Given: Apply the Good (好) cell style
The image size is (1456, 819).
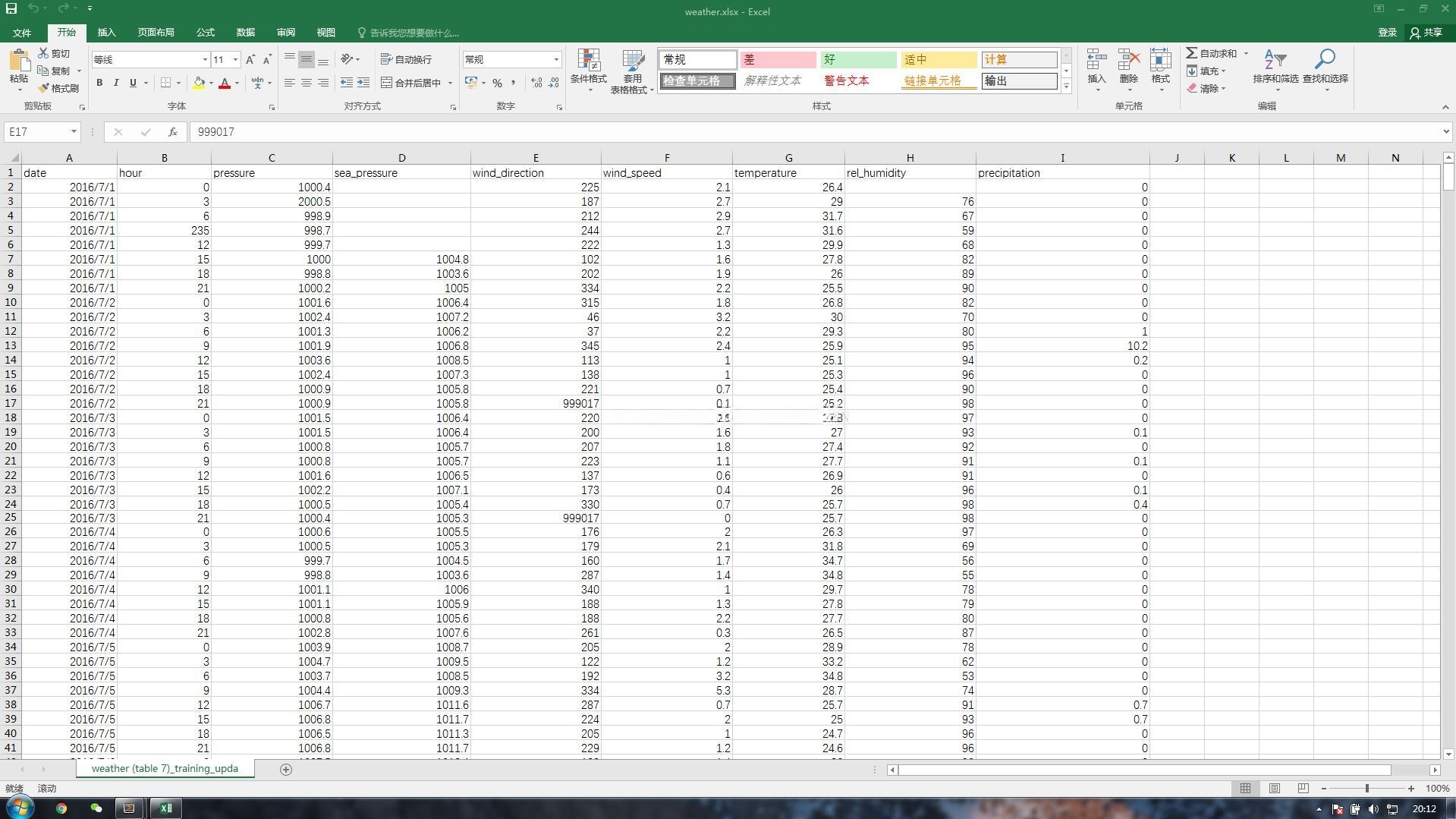Looking at the screenshot, I should [x=858, y=59].
